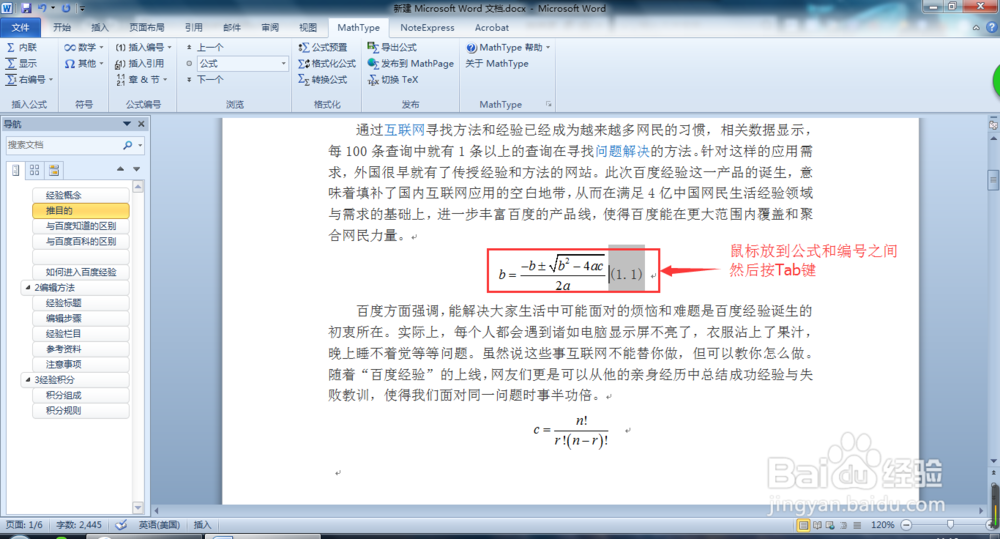Viewport: 1000px width, 539px height.
Task: Toggle the 插入 insert mode indicator
Action: 202,525
